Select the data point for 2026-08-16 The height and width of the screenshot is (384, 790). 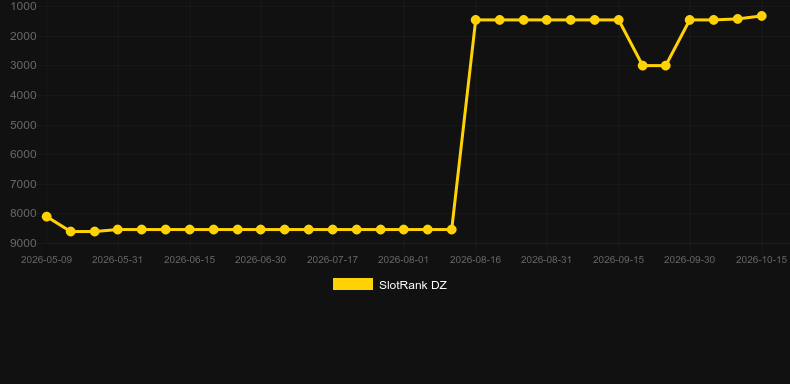(x=476, y=20)
